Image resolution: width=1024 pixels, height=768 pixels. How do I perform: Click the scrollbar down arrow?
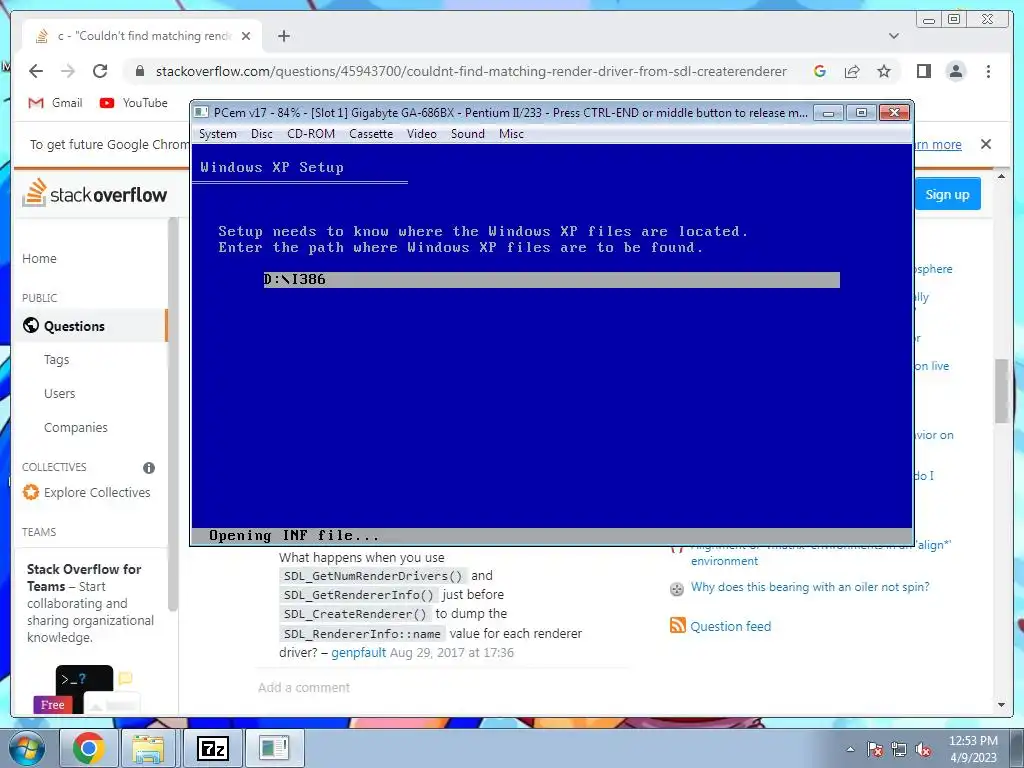point(1002,705)
